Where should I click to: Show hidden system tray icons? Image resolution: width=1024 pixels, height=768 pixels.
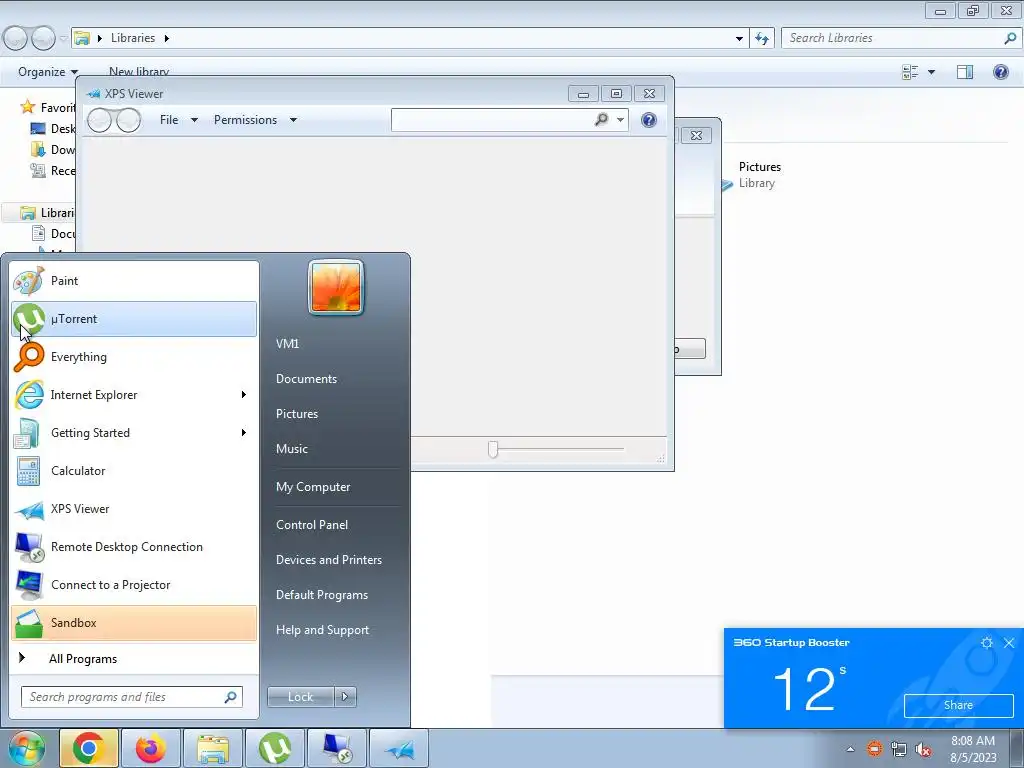[850, 749]
